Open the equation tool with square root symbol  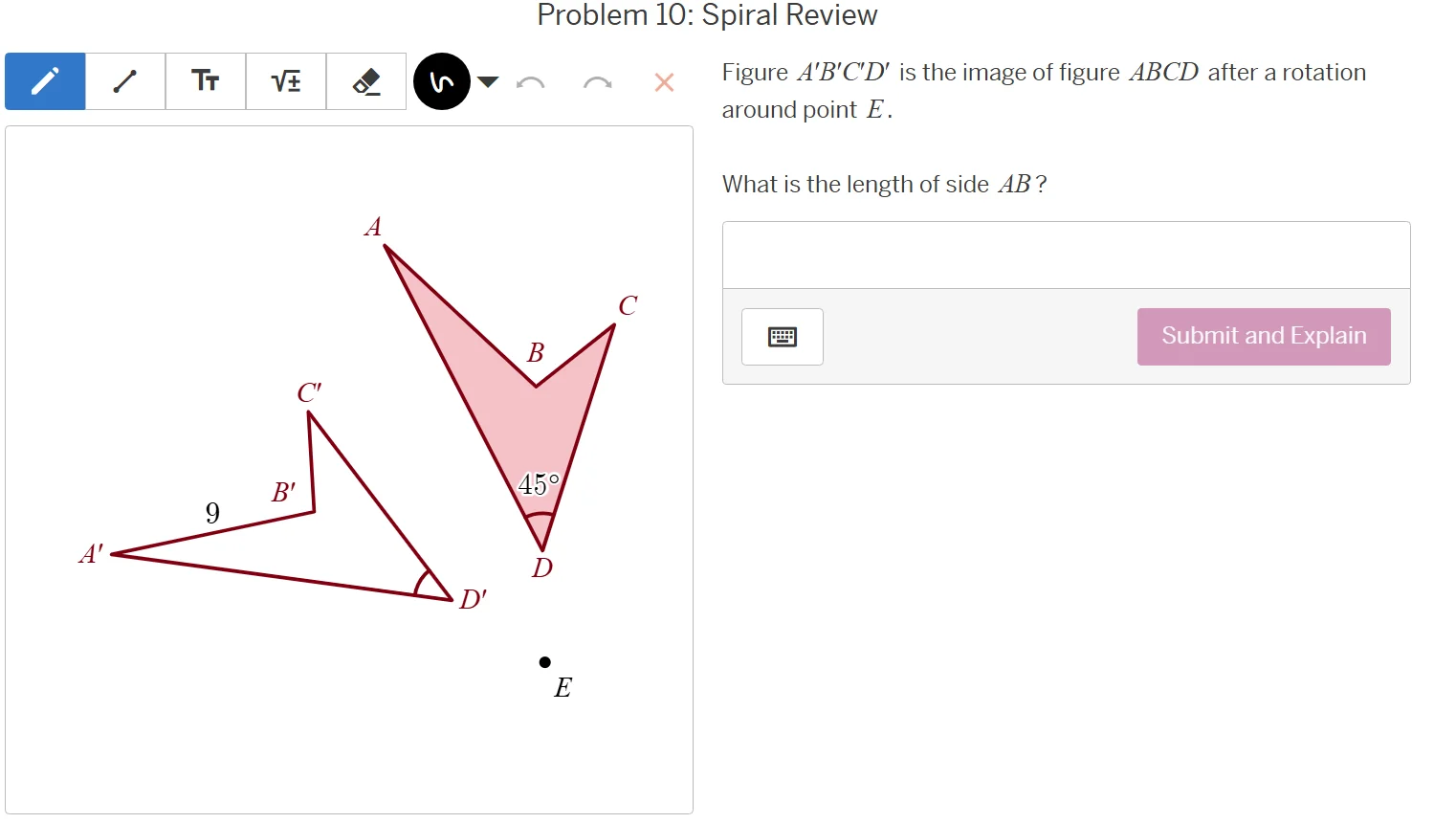[285, 81]
